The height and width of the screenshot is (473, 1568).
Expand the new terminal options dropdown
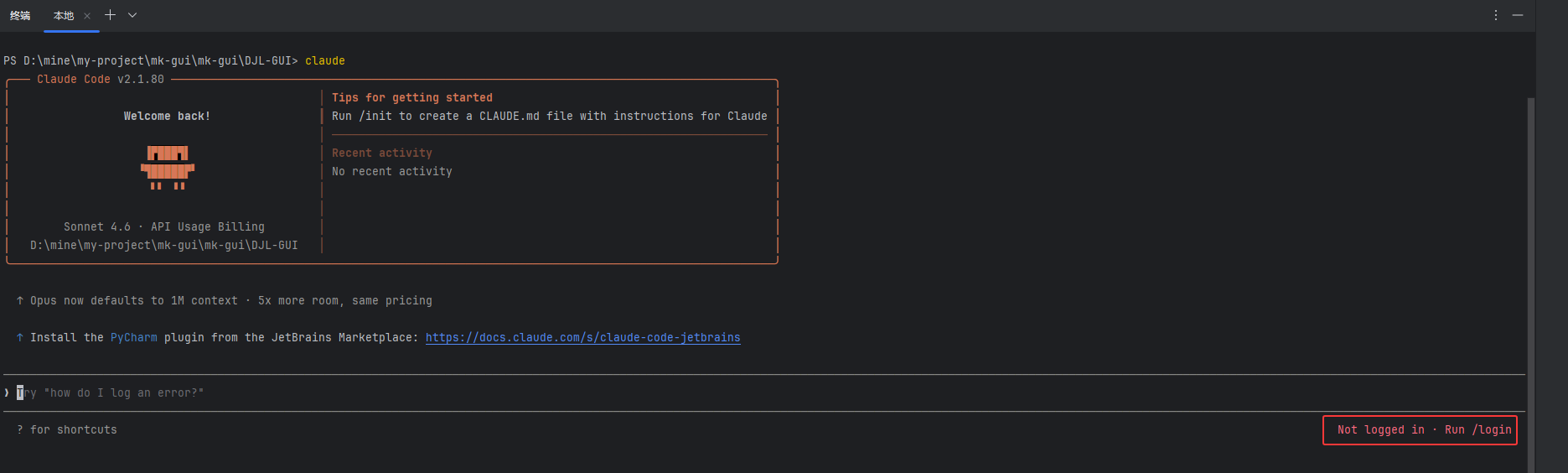(x=132, y=15)
